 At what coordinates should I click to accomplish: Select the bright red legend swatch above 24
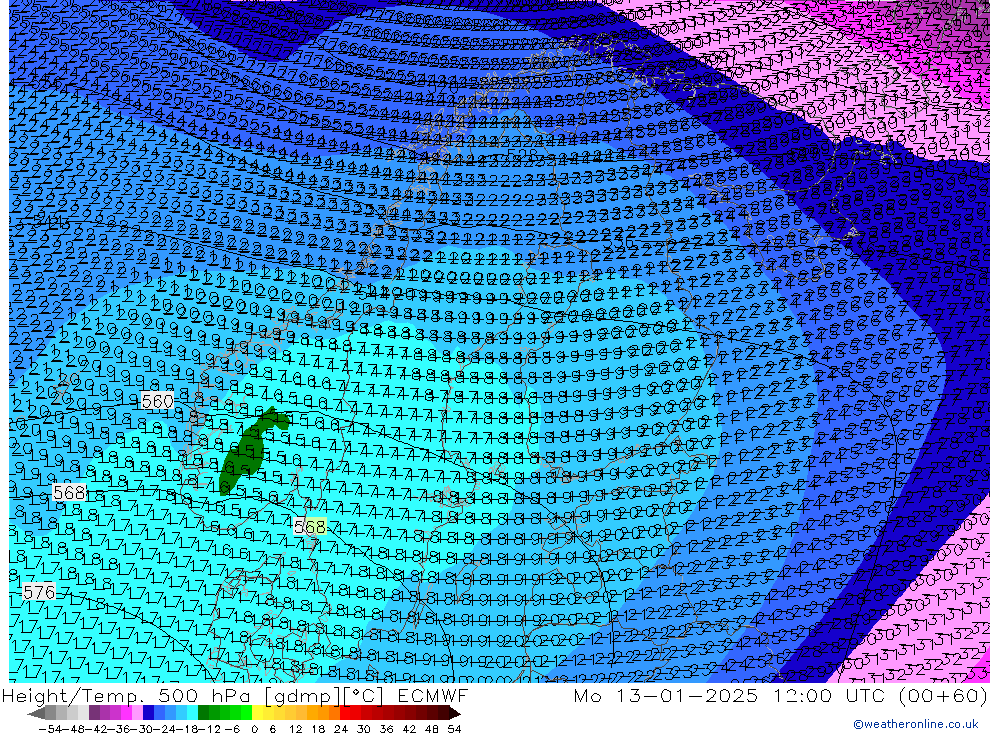tap(345, 714)
